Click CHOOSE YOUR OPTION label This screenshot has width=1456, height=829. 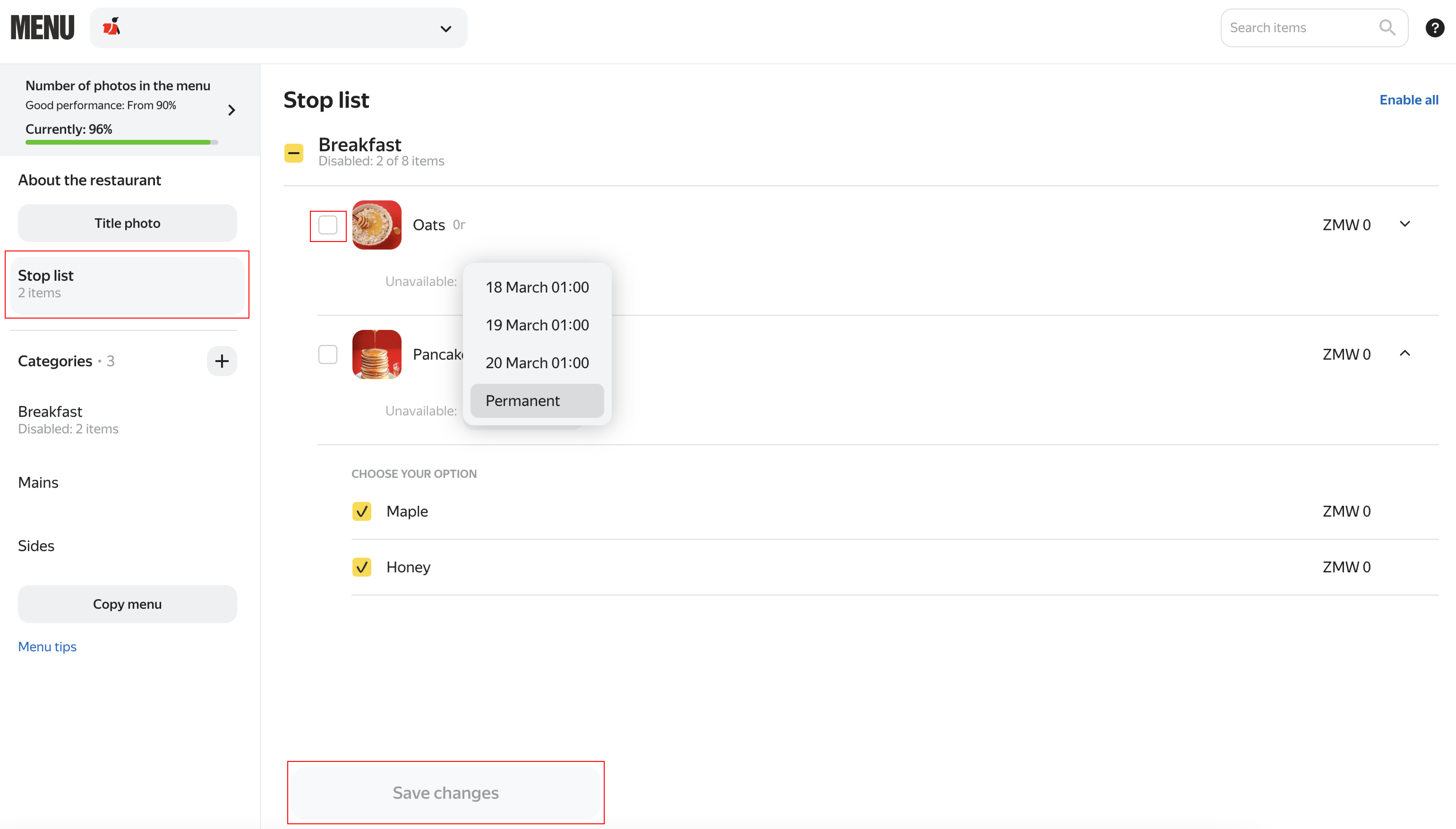pyautogui.click(x=414, y=474)
